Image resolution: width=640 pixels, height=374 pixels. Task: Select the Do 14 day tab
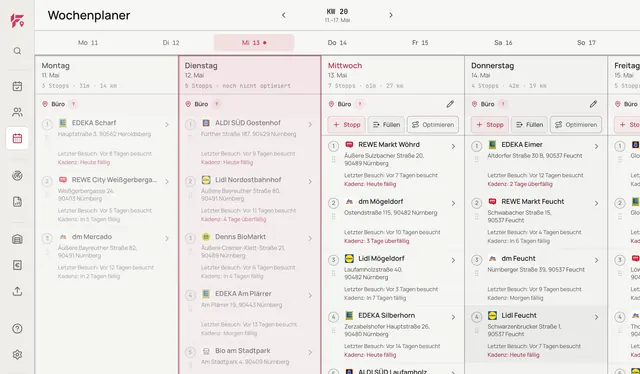click(337, 42)
